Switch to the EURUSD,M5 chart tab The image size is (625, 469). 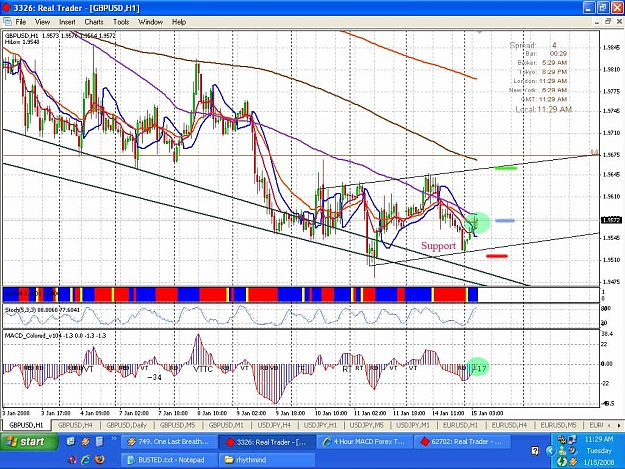tap(558, 425)
